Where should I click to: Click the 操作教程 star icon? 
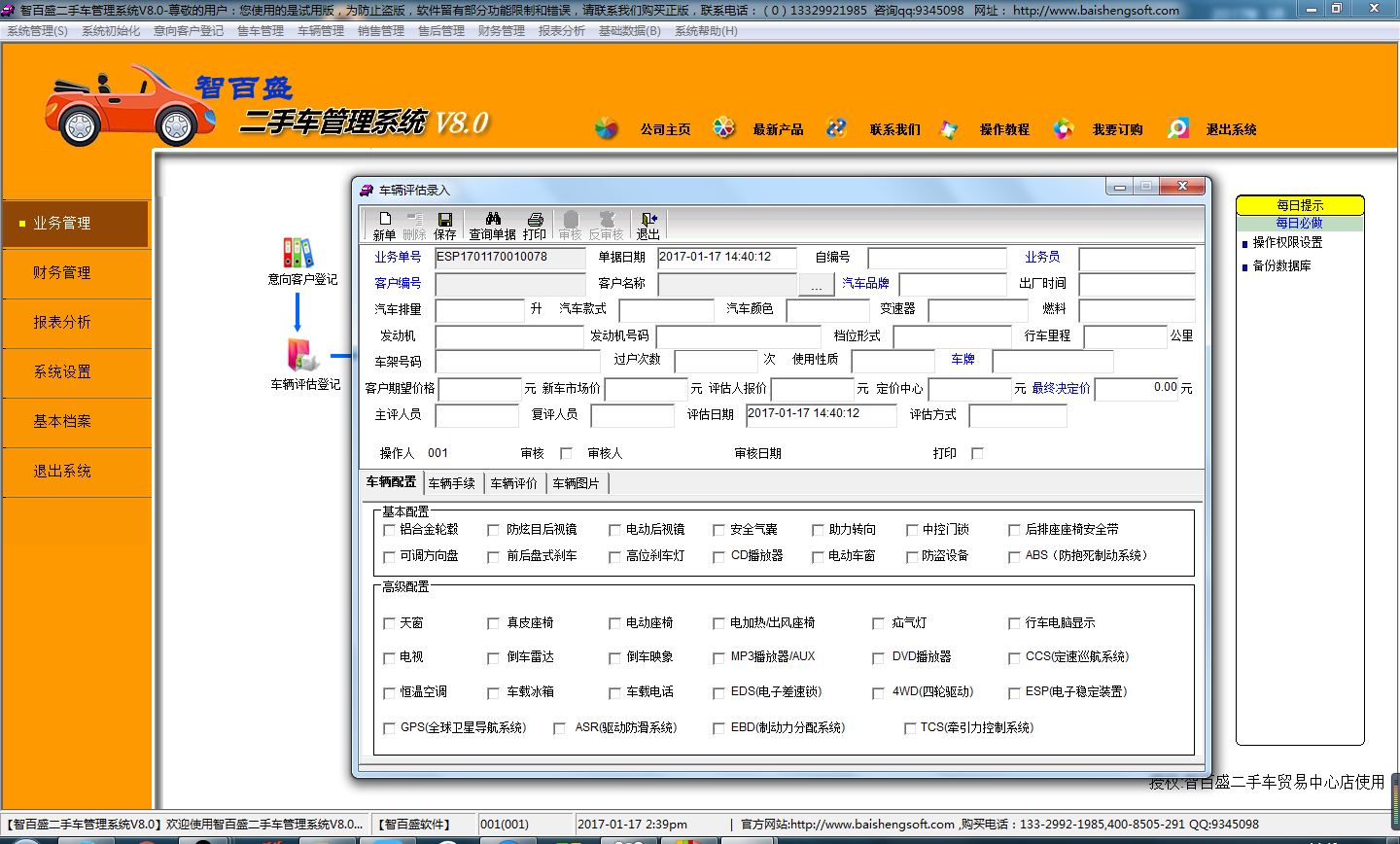tap(949, 128)
